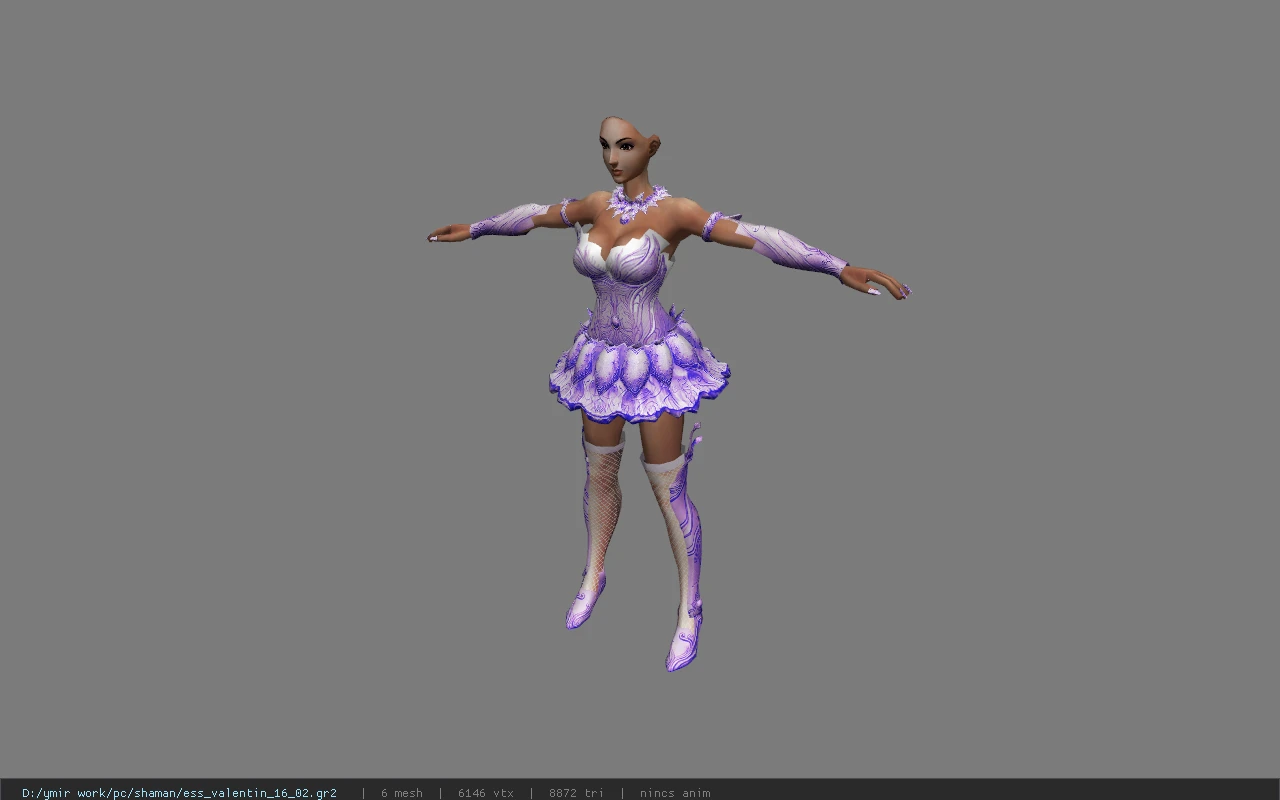Click the '6146 vtx' vertex count
1280x800 pixels.
[486, 793]
